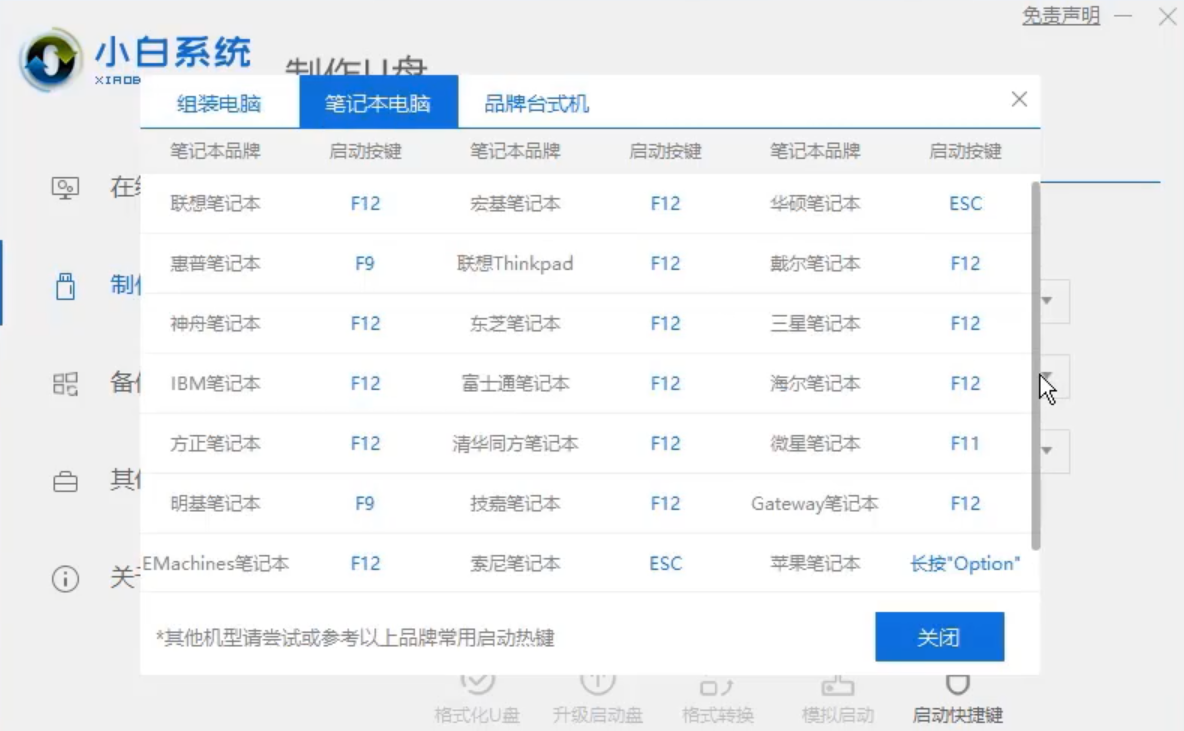Click F11 key for 微星笔记本
The image size is (1184, 731).
[x=965, y=443]
